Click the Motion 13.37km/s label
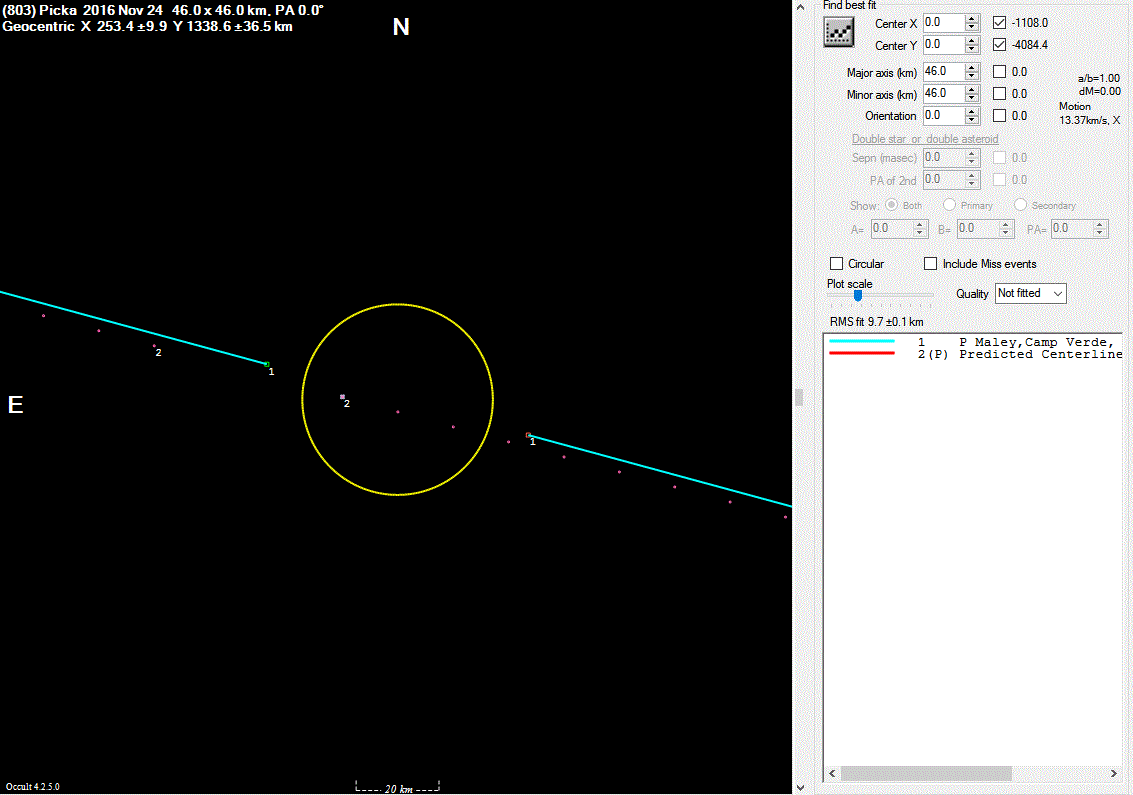The width and height of the screenshot is (1133, 795). [1090, 113]
